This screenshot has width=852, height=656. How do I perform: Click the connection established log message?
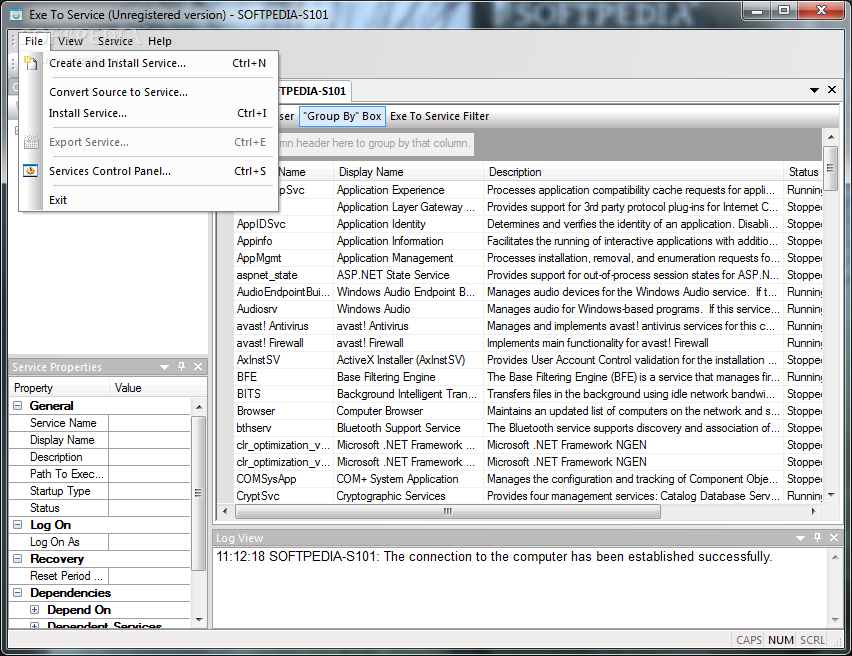(494, 557)
